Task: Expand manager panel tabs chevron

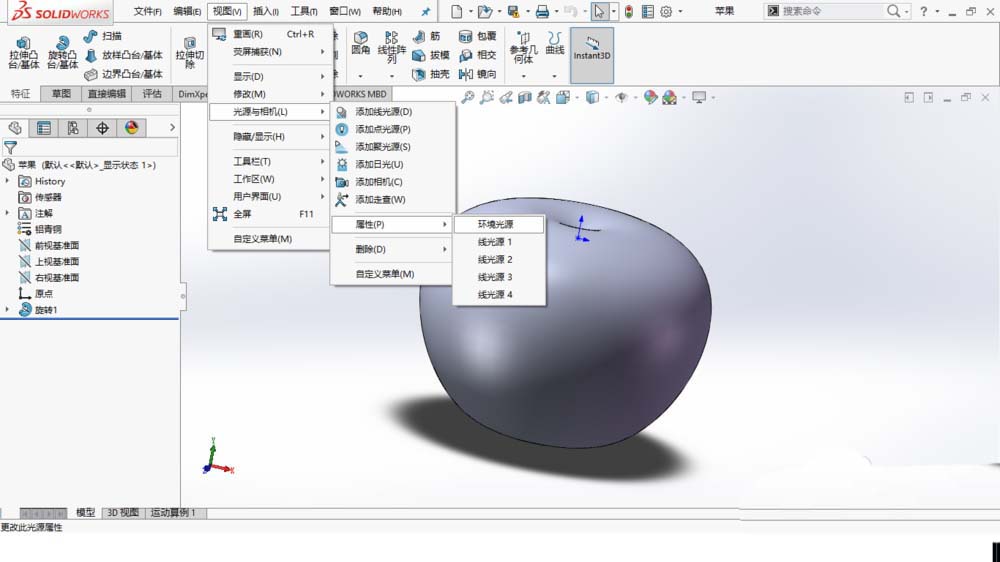Action: click(172, 128)
